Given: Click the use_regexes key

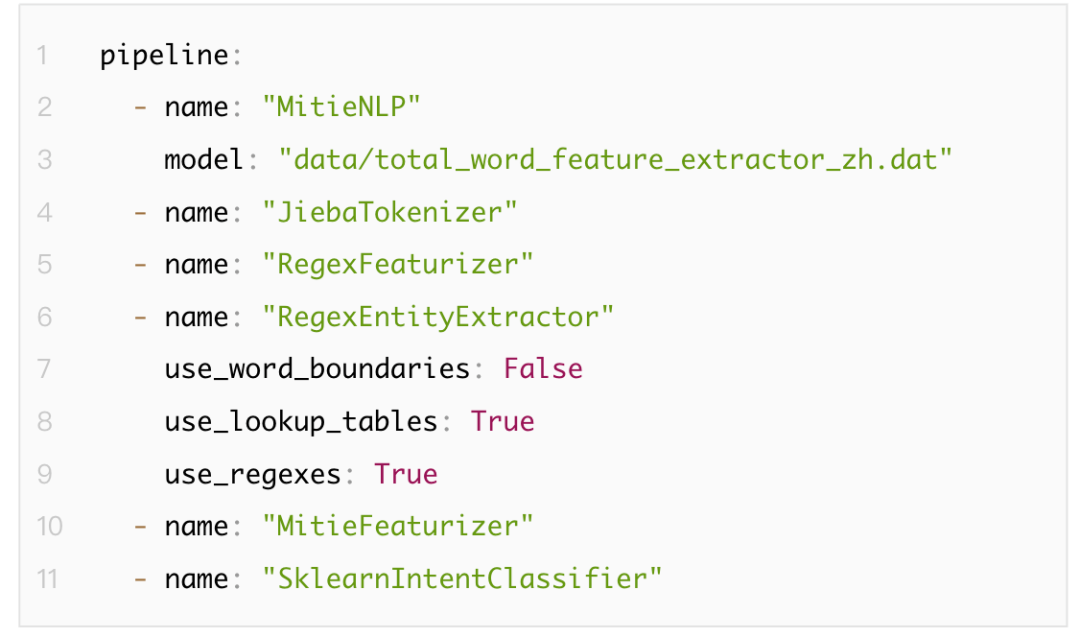Looking at the screenshot, I should click(252, 473).
